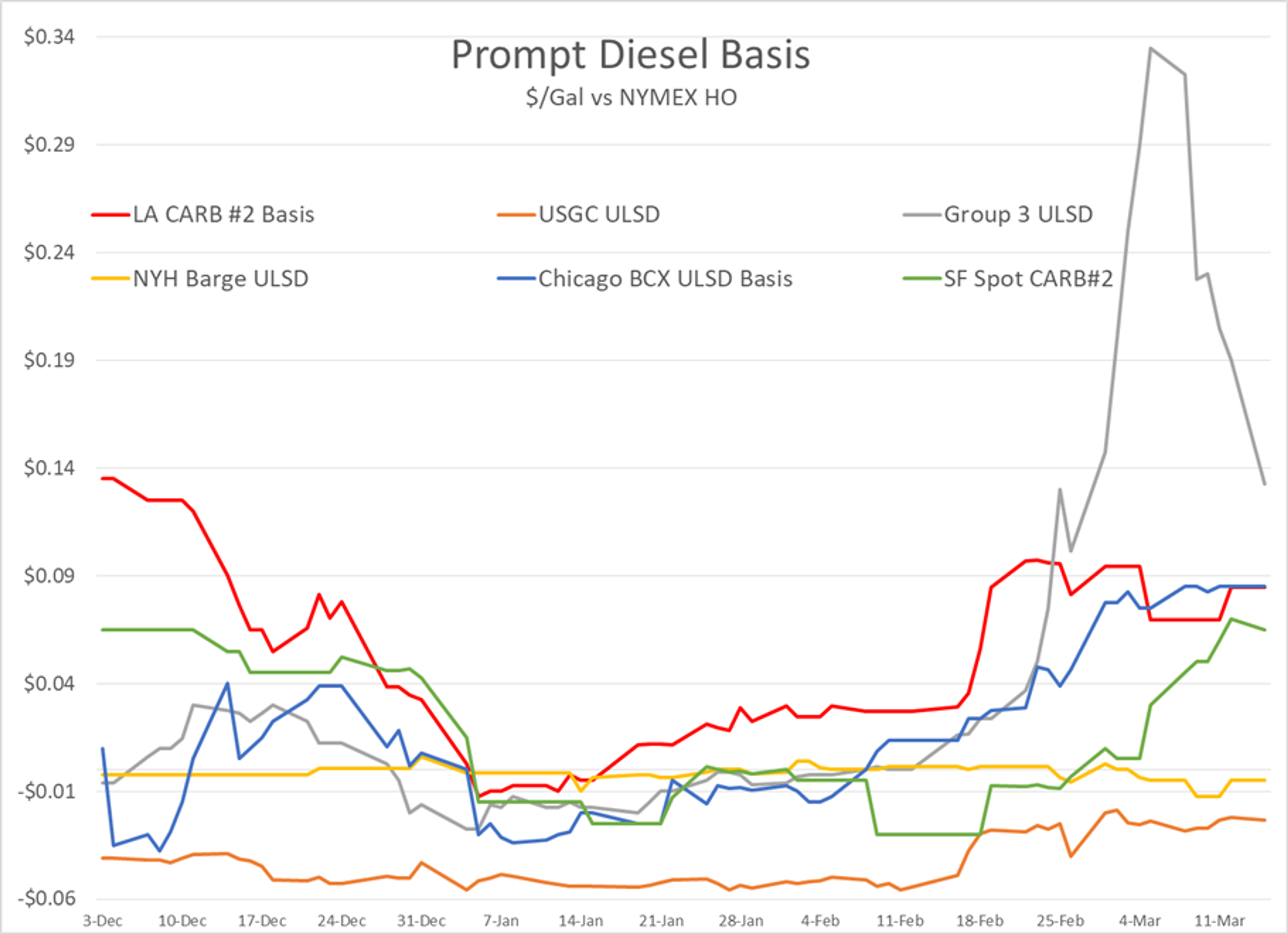Click the 7-Jan x-axis date label

point(501,920)
